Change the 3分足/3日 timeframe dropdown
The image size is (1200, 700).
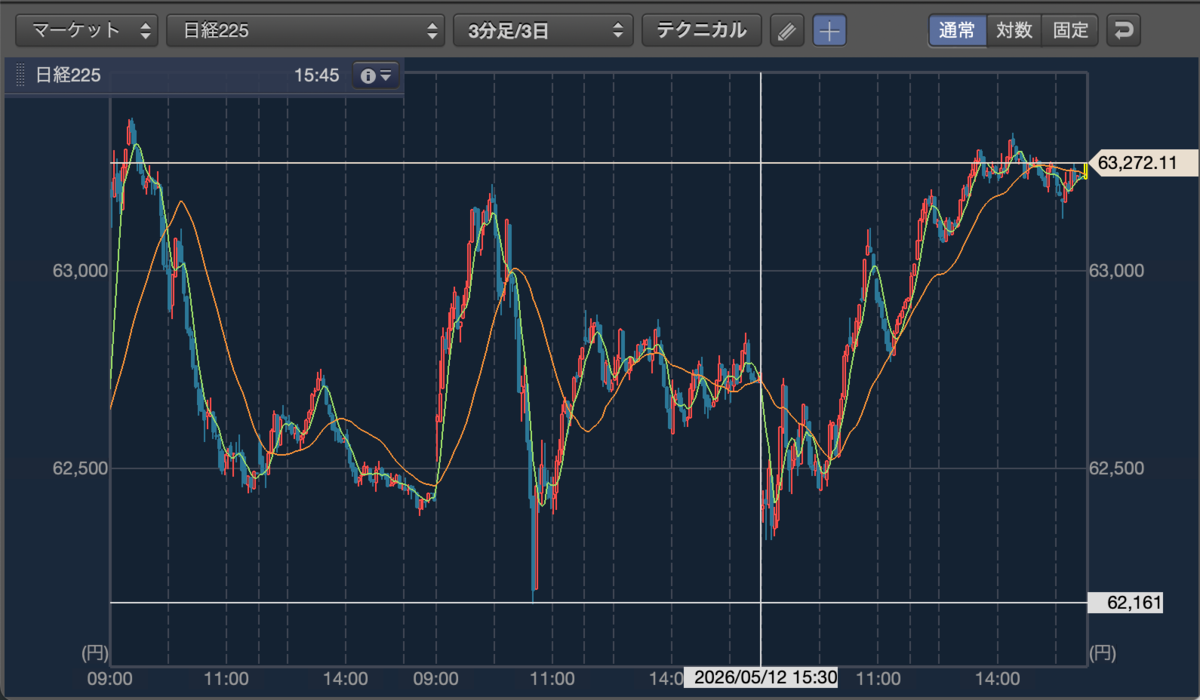(543, 30)
